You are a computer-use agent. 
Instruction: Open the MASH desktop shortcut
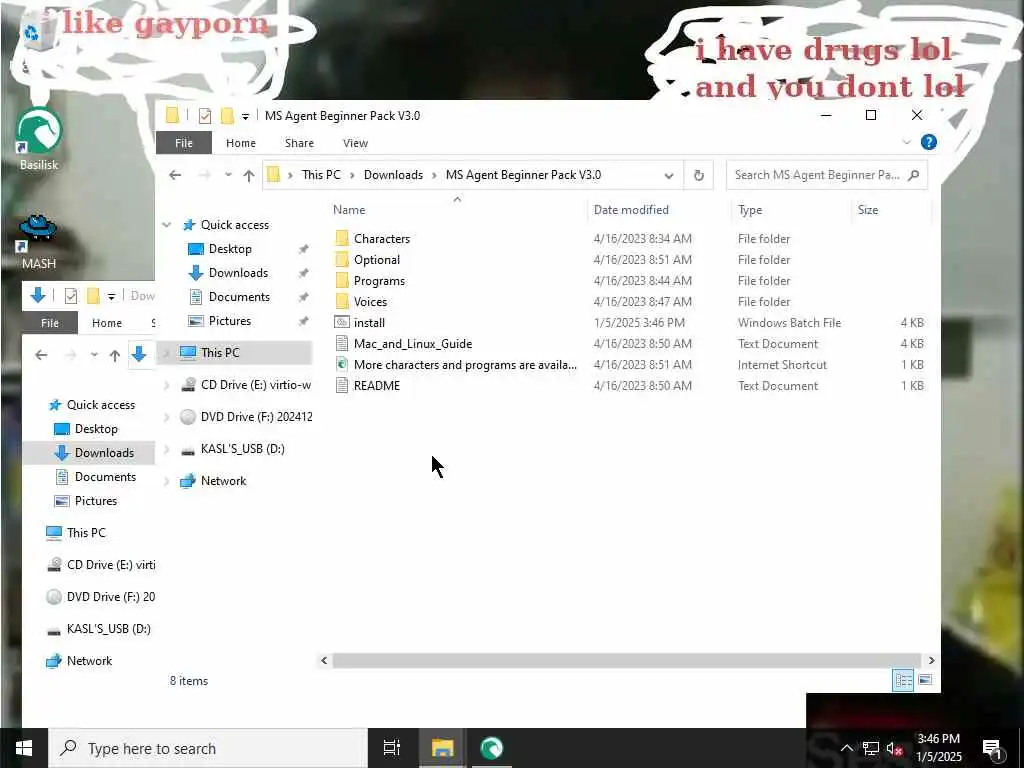tap(38, 242)
